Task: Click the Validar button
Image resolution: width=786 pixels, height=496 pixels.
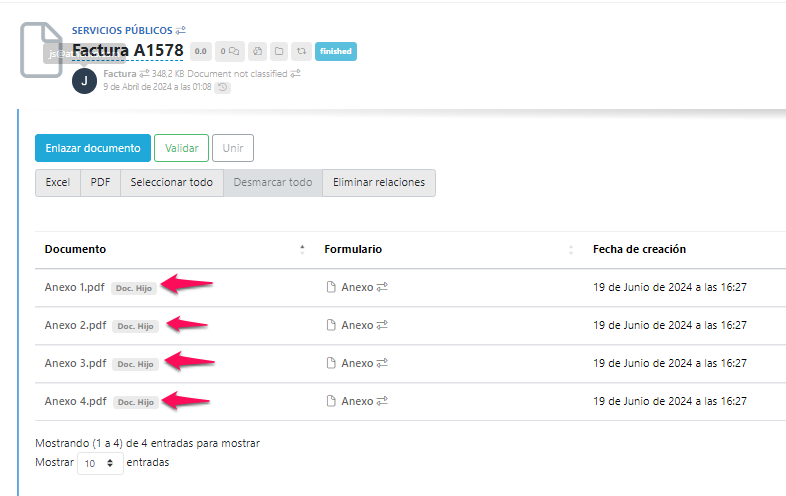Action: pos(181,148)
